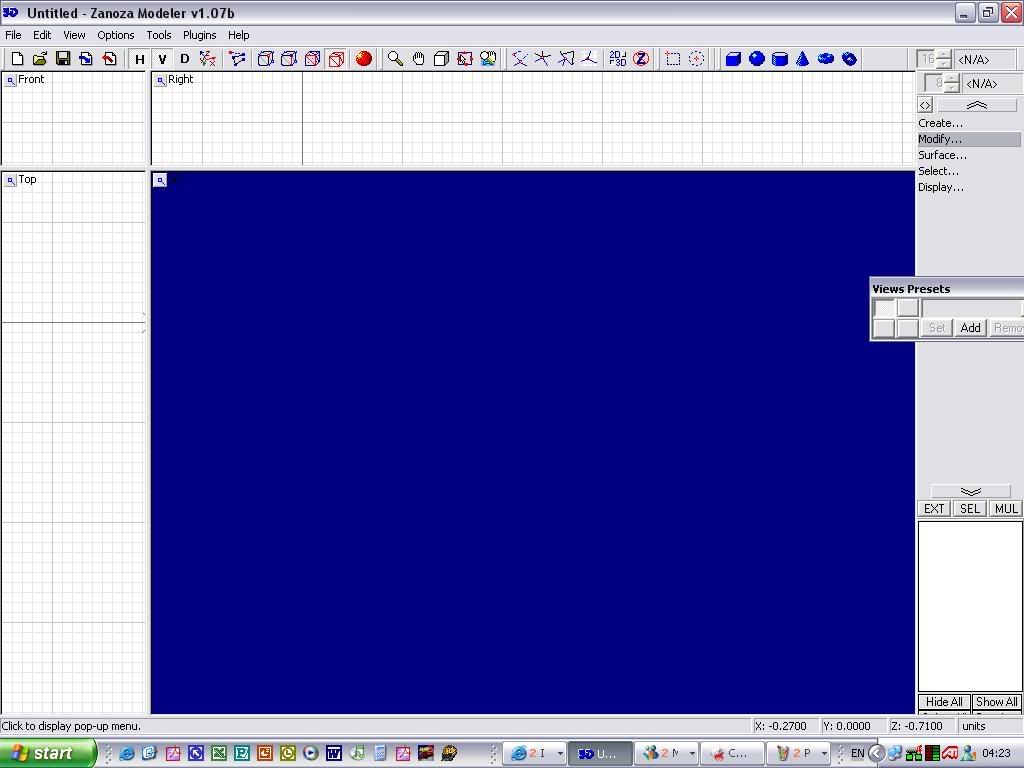The image size is (1024, 768).
Task: Click the vertex nodes edit icon
Action: coord(238,59)
